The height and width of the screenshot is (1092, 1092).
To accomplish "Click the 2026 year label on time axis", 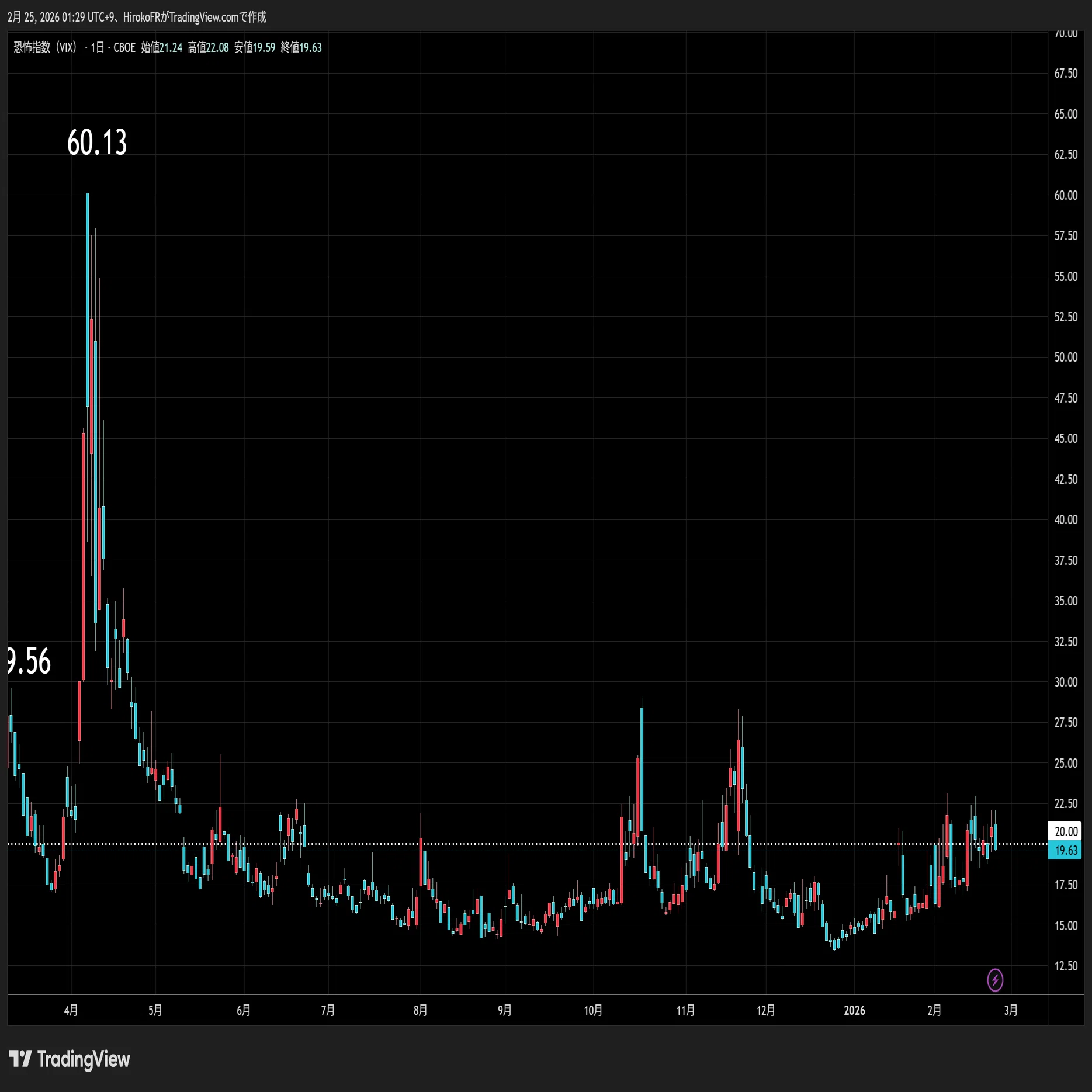I will [854, 1010].
